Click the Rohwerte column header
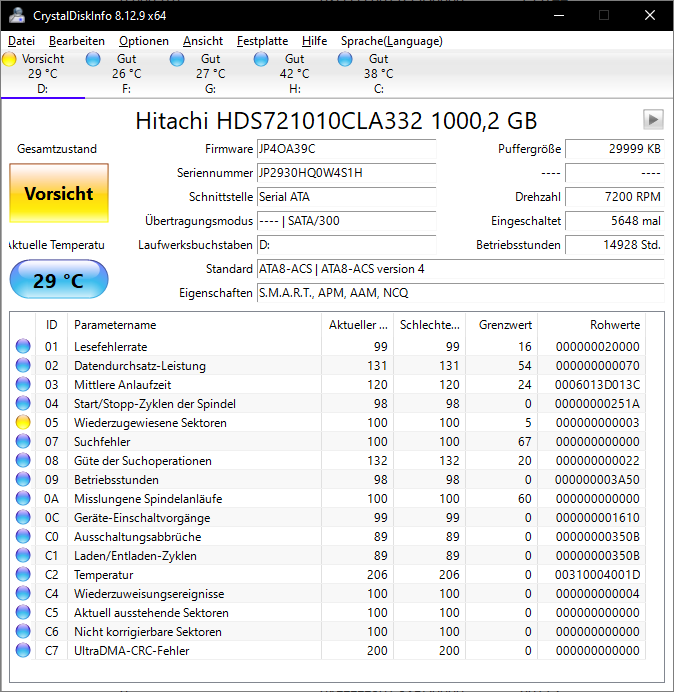The image size is (674, 692). (x=591, y=325)
